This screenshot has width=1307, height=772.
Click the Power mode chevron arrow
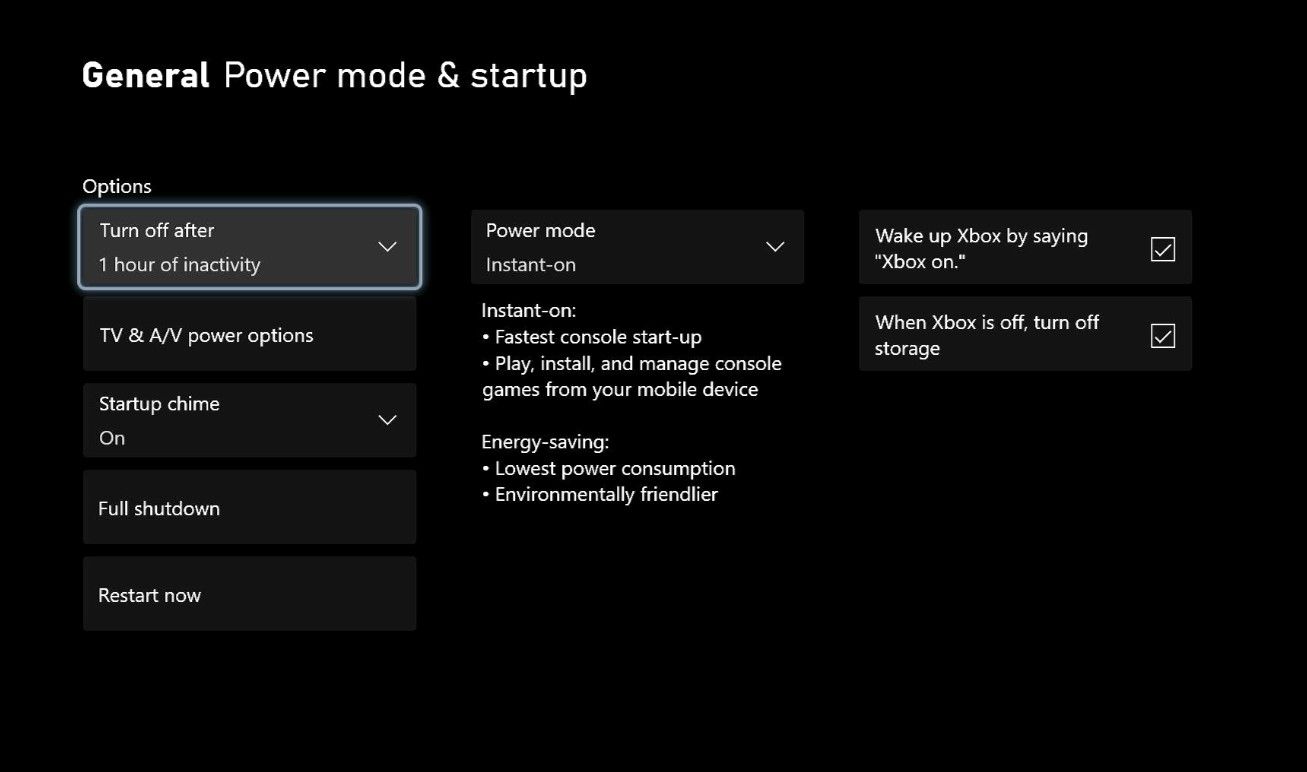[775, 247]
